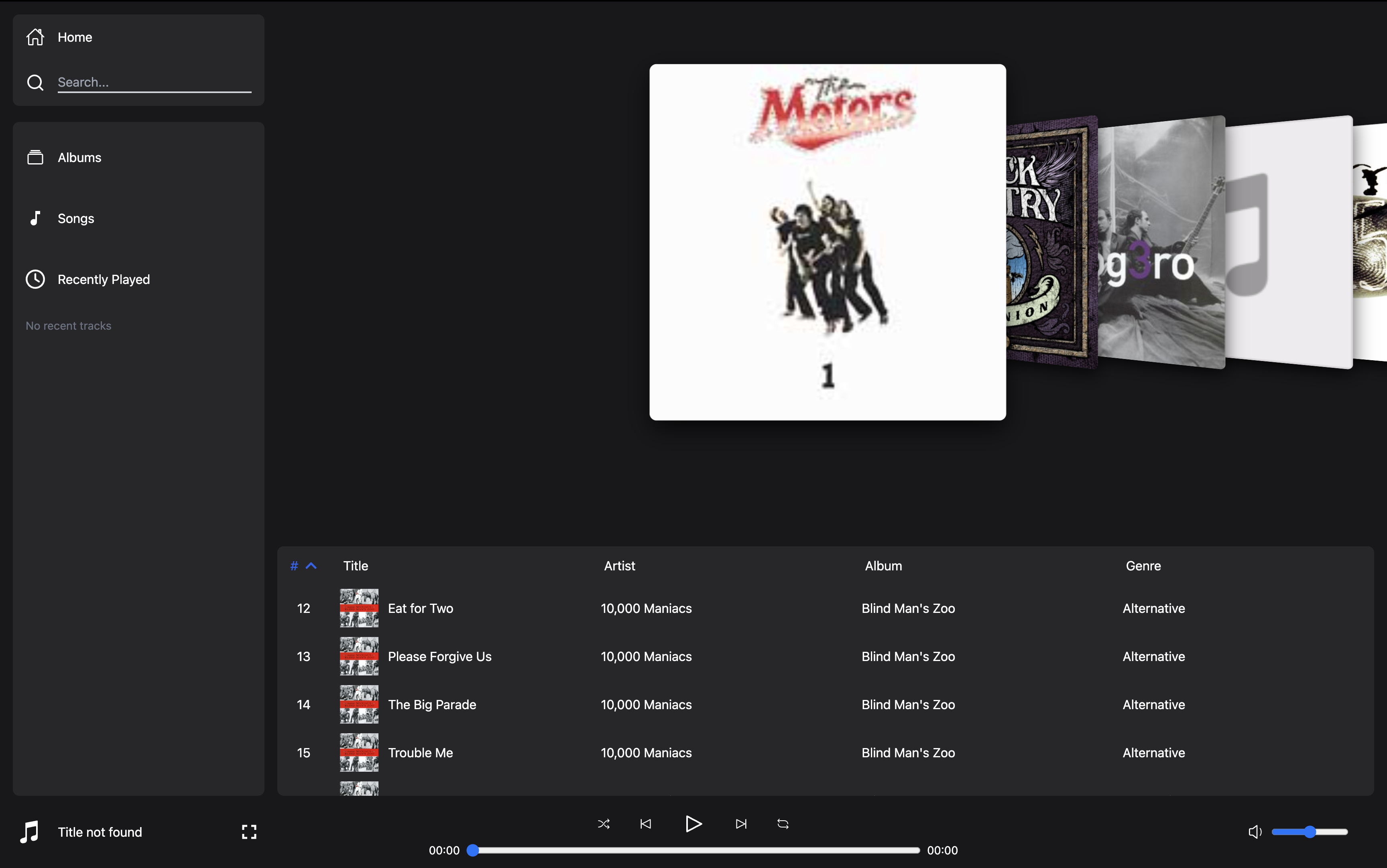Select The Motors album cover

828,242
